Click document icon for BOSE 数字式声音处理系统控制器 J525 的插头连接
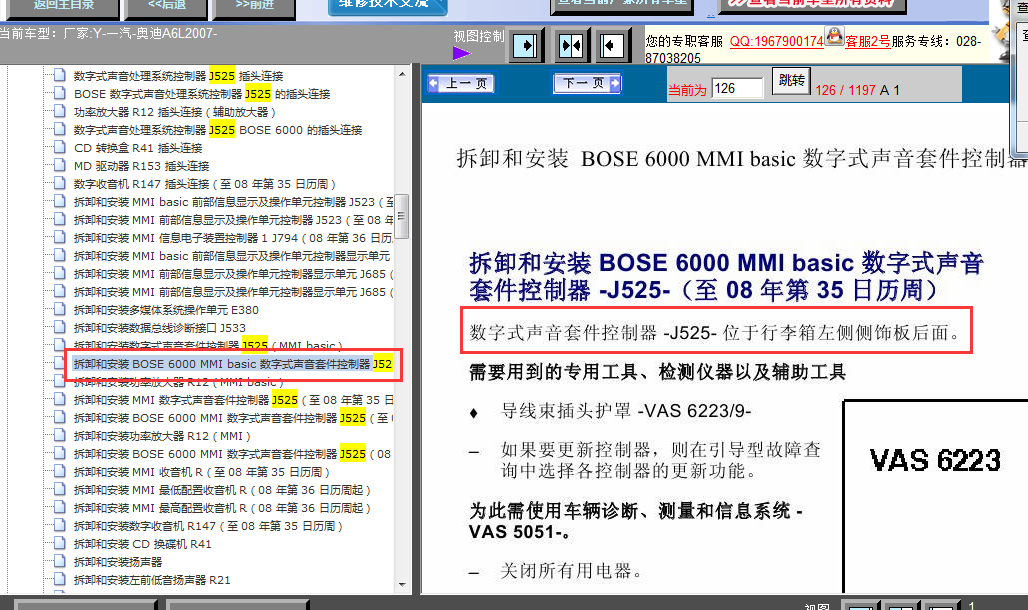 [x=60, y=93]
